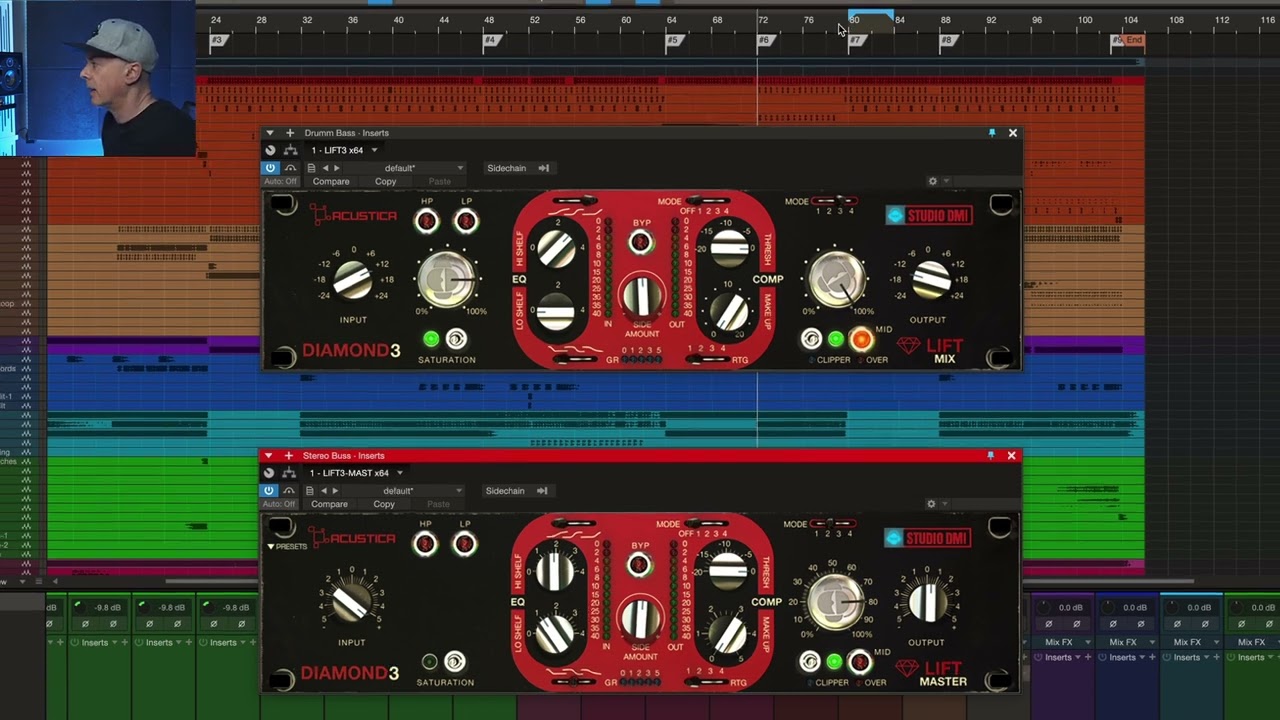
Task: Collapse Stereo Buss inserts window triangle
Action: point(268,456)
